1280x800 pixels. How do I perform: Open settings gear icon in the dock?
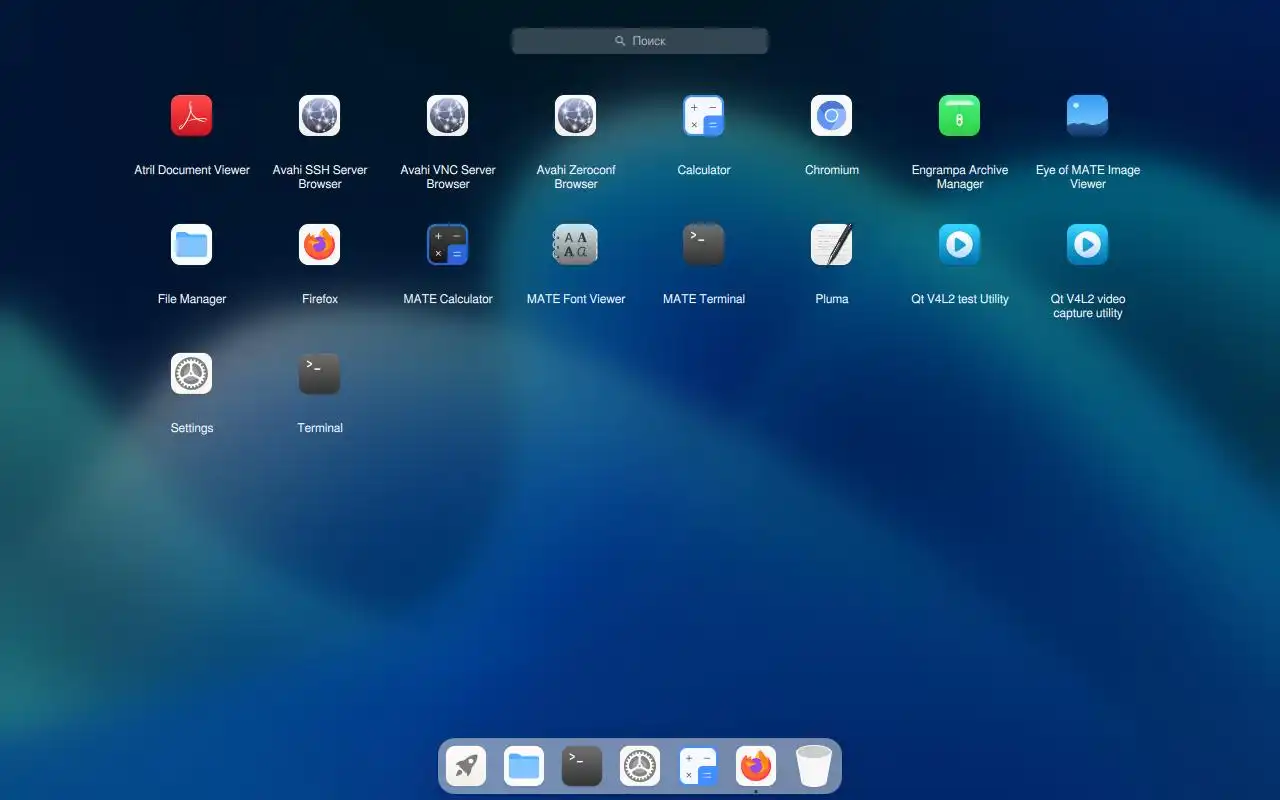(x=640, y=767)
